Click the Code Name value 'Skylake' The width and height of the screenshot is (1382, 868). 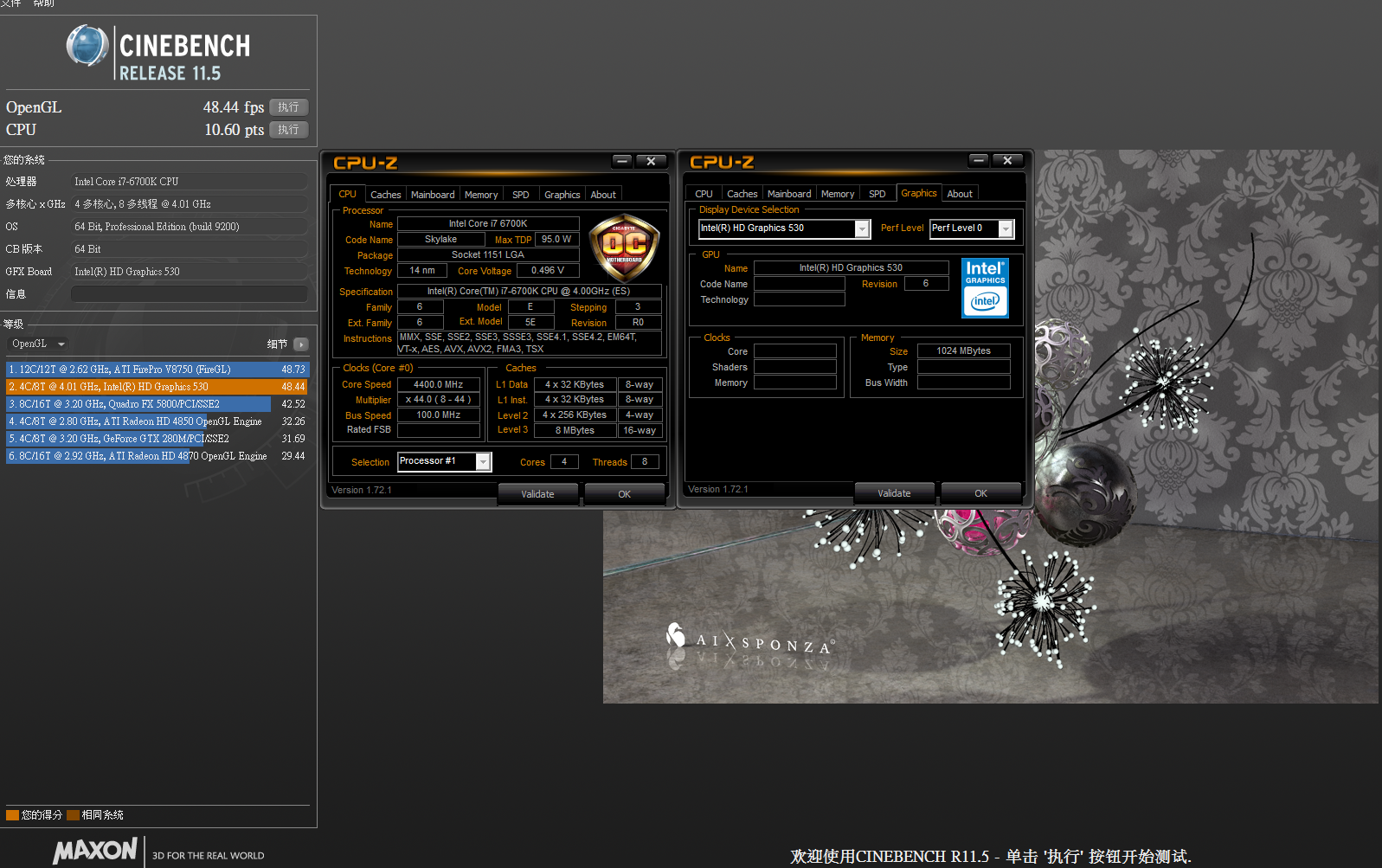(441, 240)
